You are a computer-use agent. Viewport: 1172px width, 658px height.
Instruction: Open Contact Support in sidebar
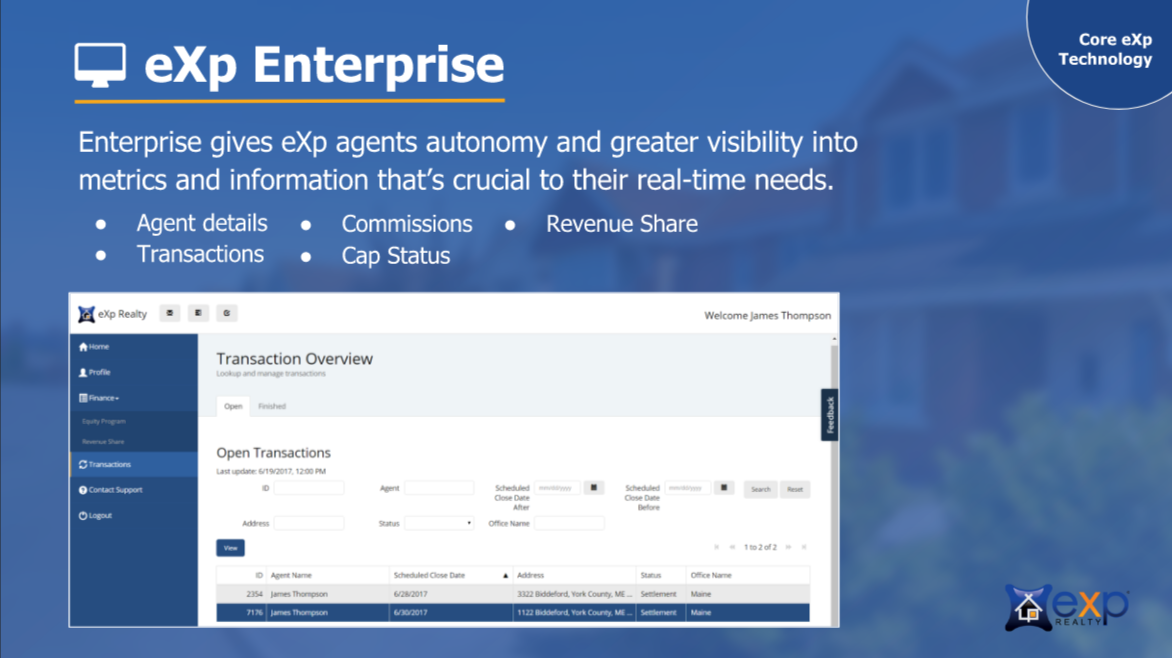[x=115, y=490]
